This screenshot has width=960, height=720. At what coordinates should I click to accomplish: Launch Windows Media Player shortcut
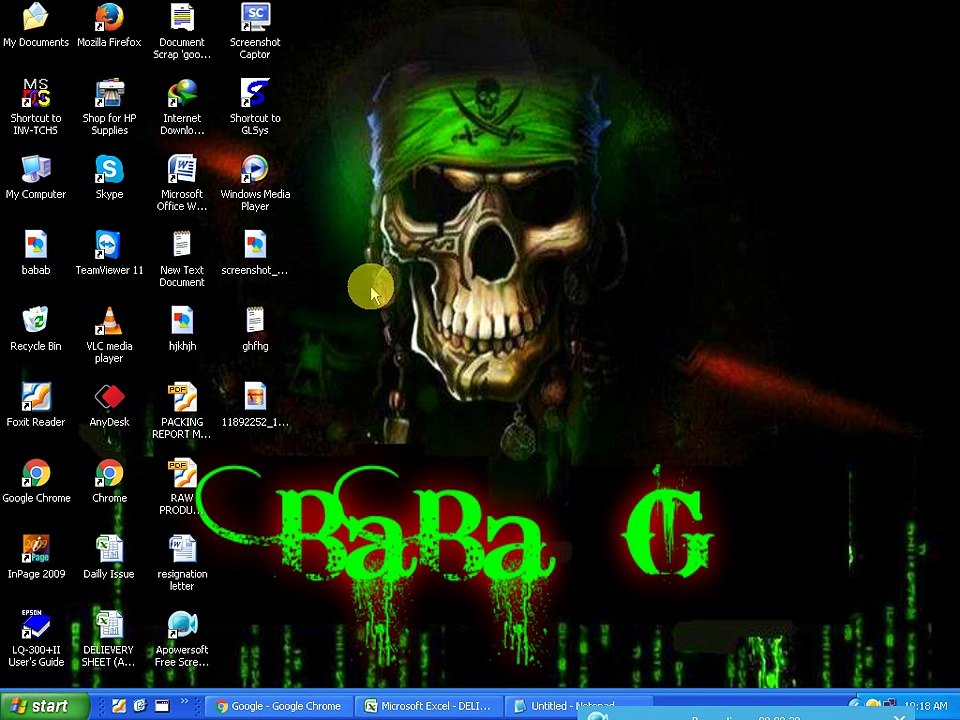coord(255,182)
